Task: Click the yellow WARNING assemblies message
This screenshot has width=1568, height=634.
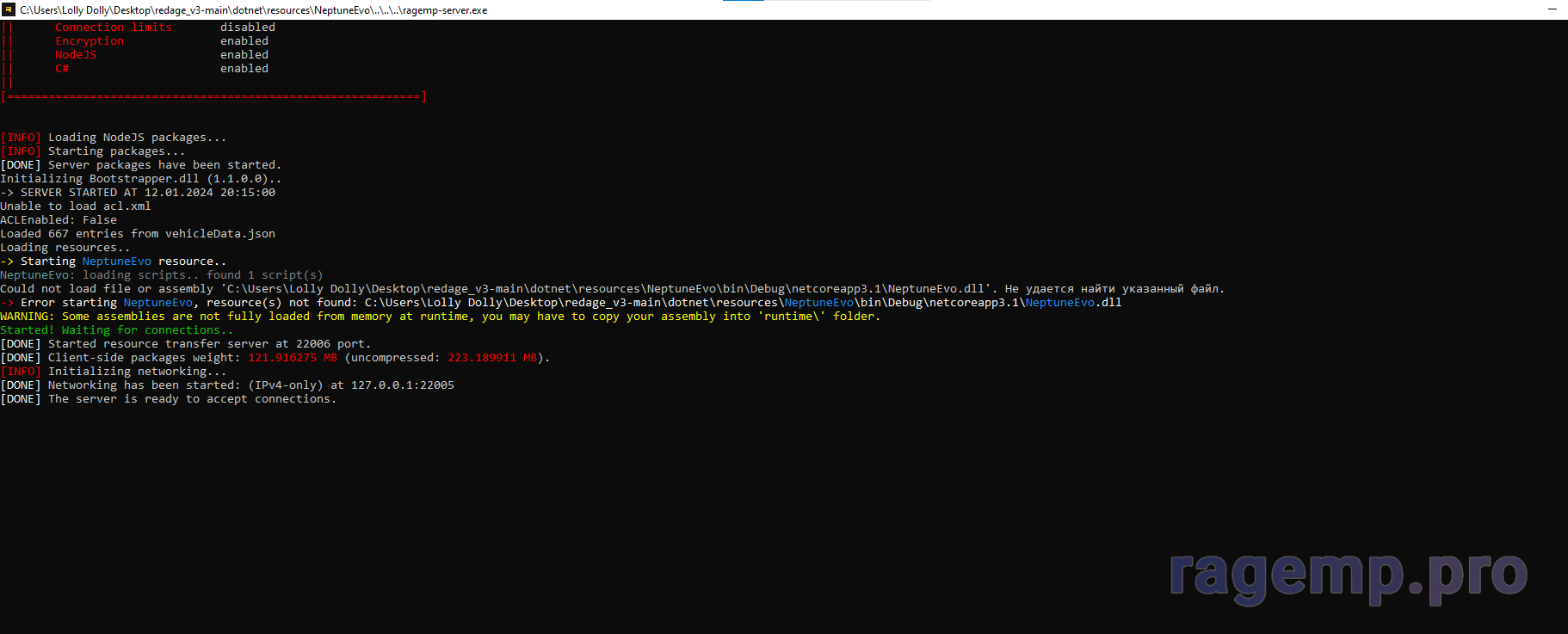Action: [x=440, y=317]
